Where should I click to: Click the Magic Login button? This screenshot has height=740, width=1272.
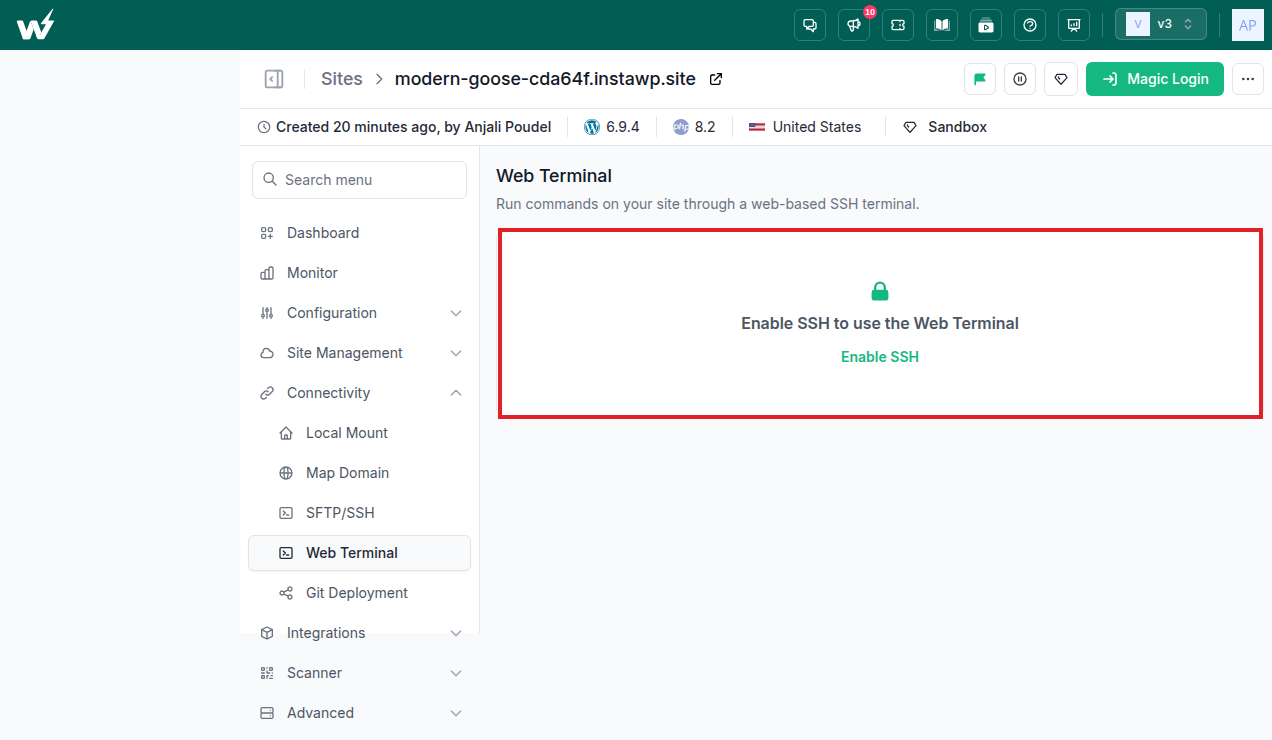pyautogui.click(x=1155, y=79)
